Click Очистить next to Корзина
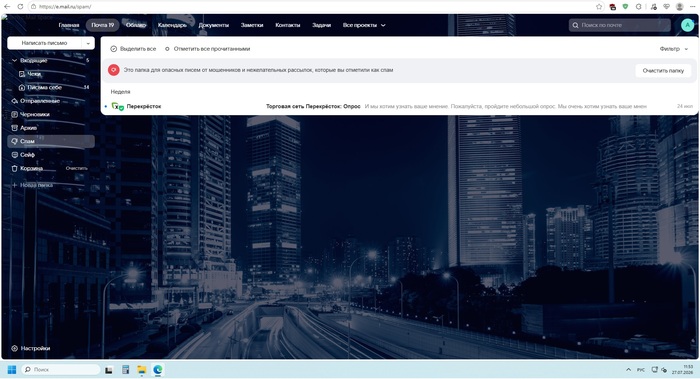Screen dimensions: 700x379 pyautogui.click(x=76, y=168)
